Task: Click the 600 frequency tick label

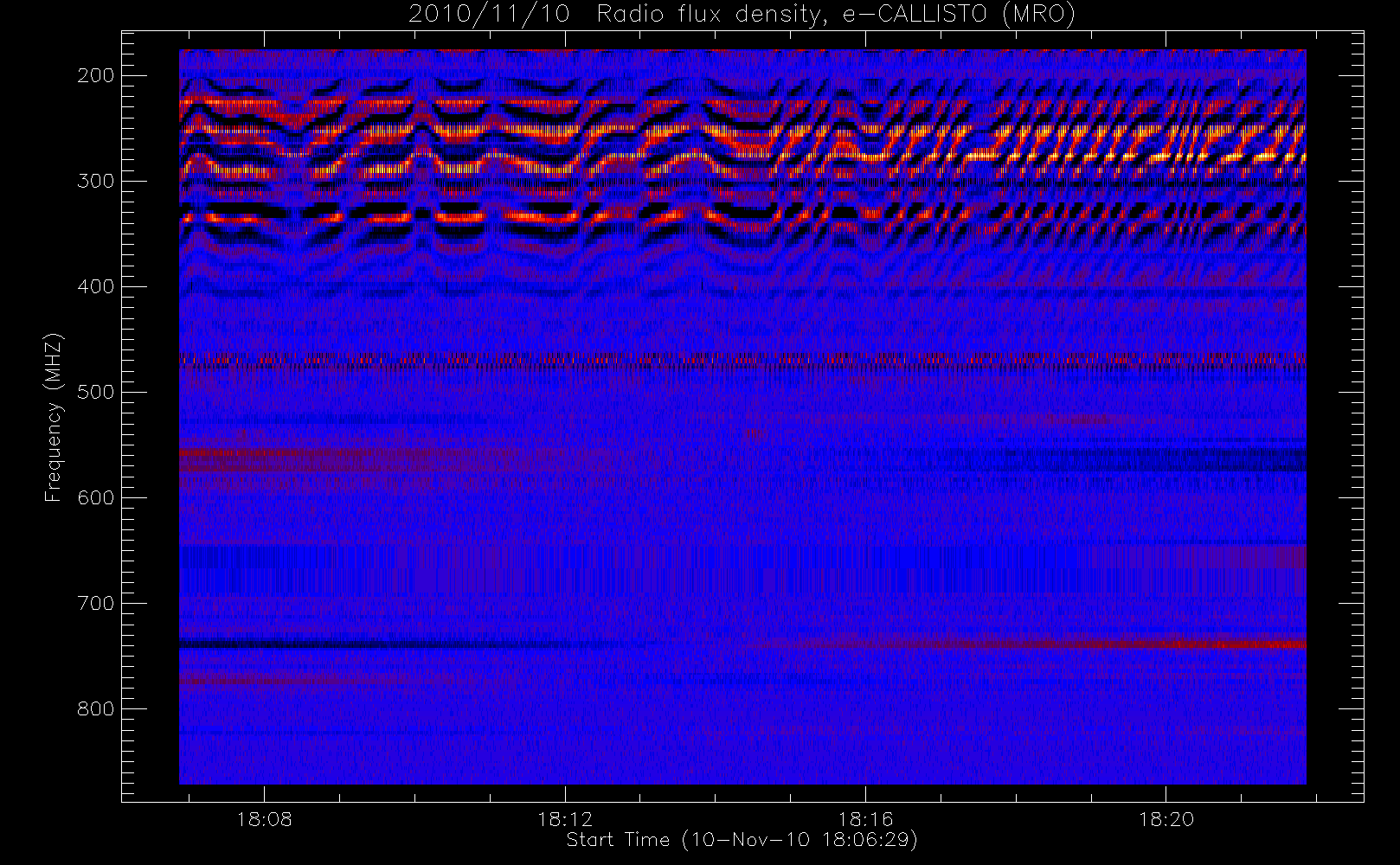Action: coord(96,497)
